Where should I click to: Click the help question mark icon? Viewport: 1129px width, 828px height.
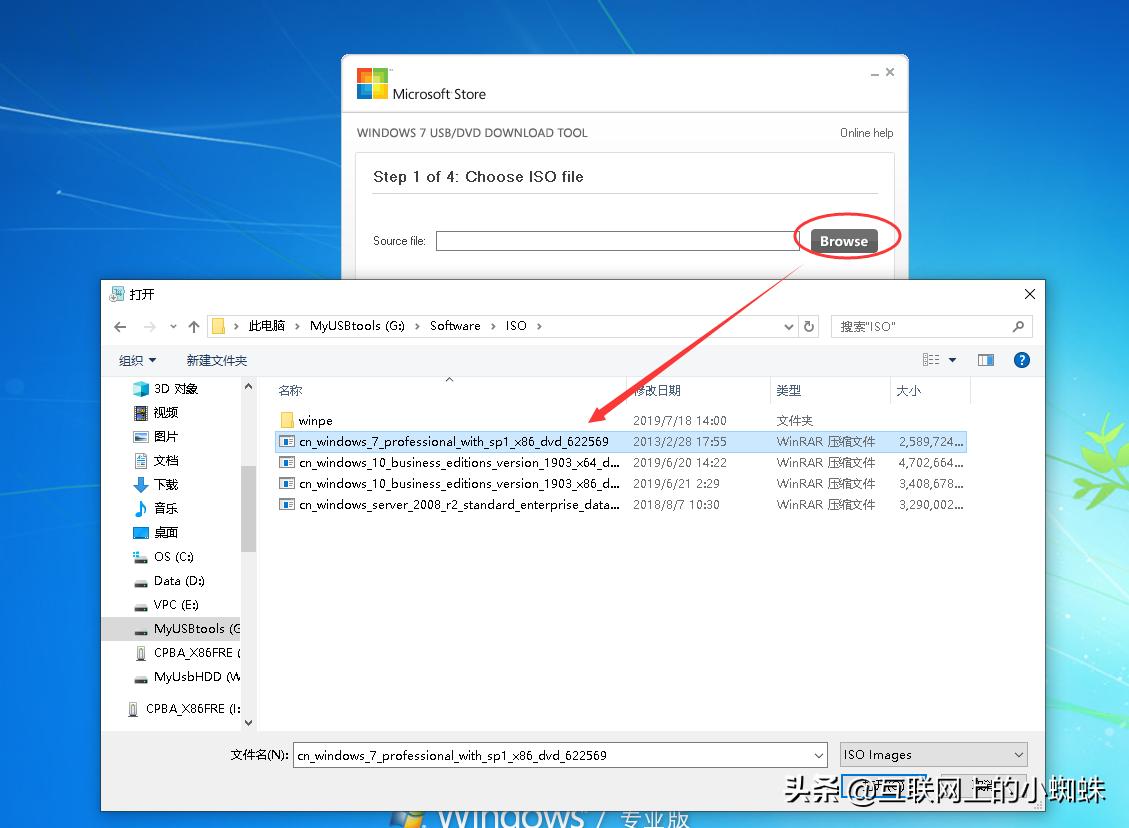coord(1021,360)
